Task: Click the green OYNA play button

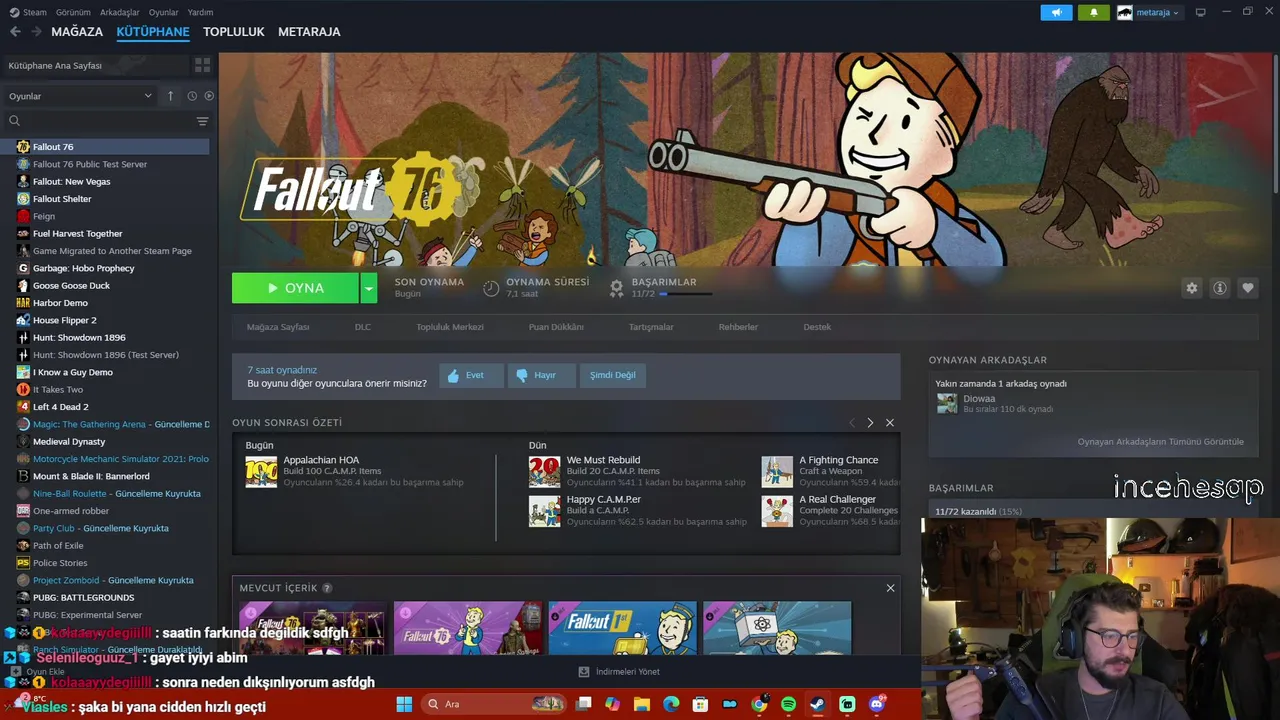Action: point(295,288)
